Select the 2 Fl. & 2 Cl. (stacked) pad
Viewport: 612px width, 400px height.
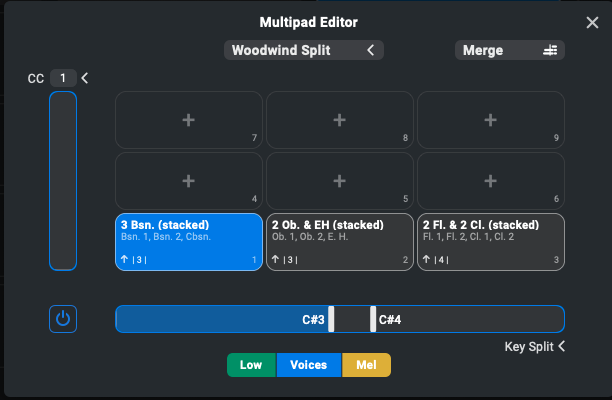(x=491, y=242)
